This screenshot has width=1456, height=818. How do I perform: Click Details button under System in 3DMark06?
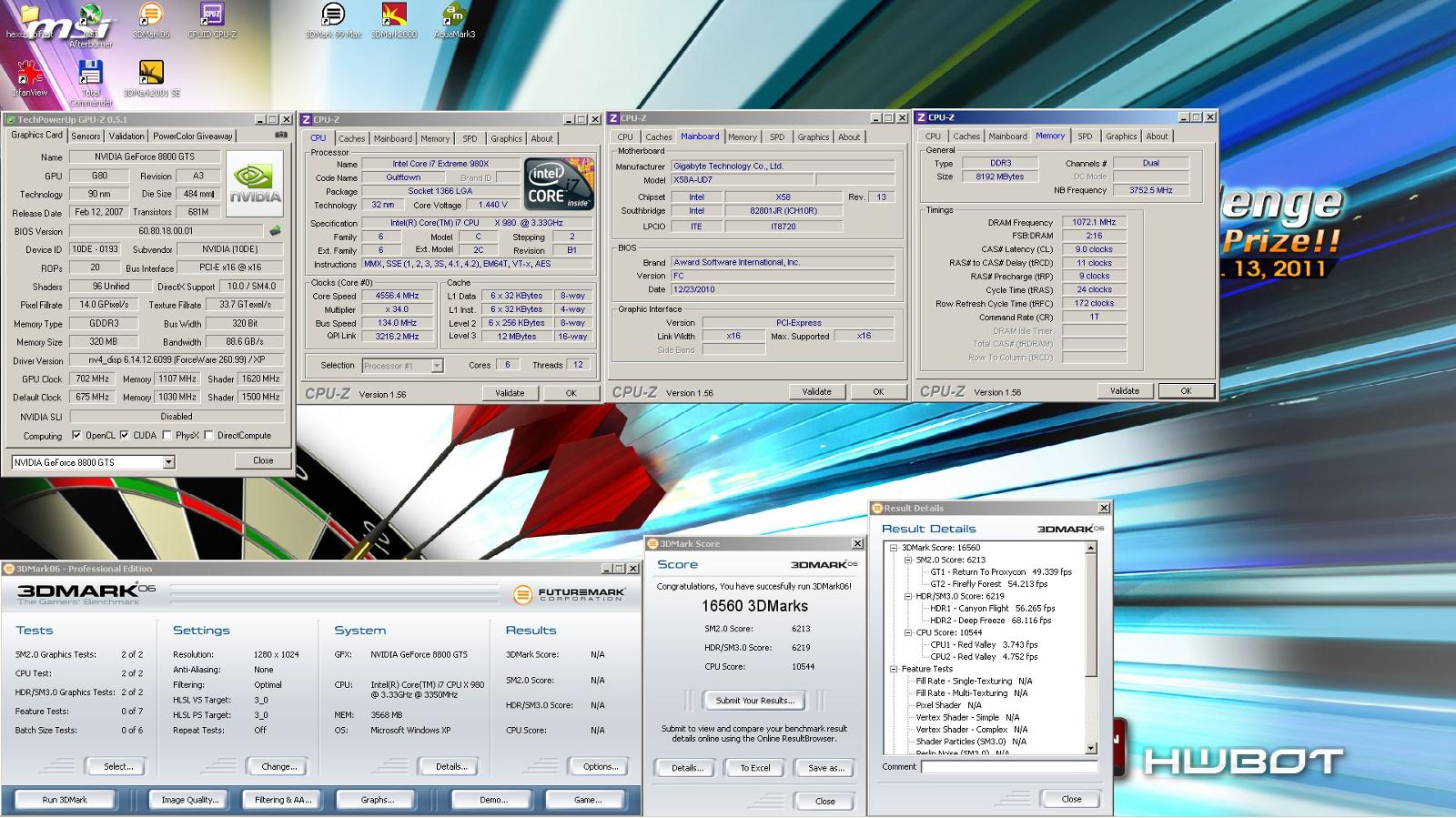(x=451, y=767)
